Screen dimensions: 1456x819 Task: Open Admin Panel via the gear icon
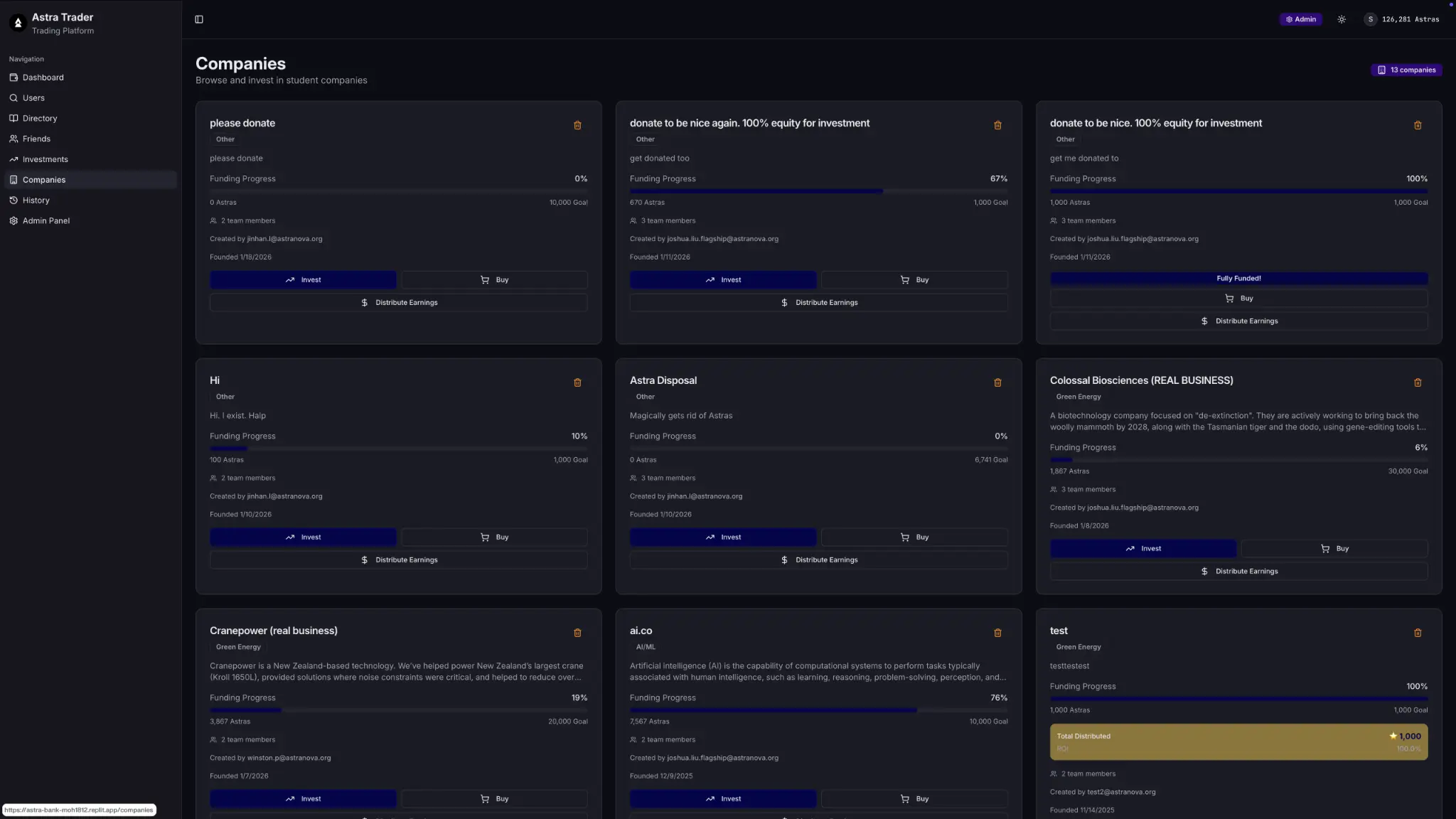(x=13, y=220)
